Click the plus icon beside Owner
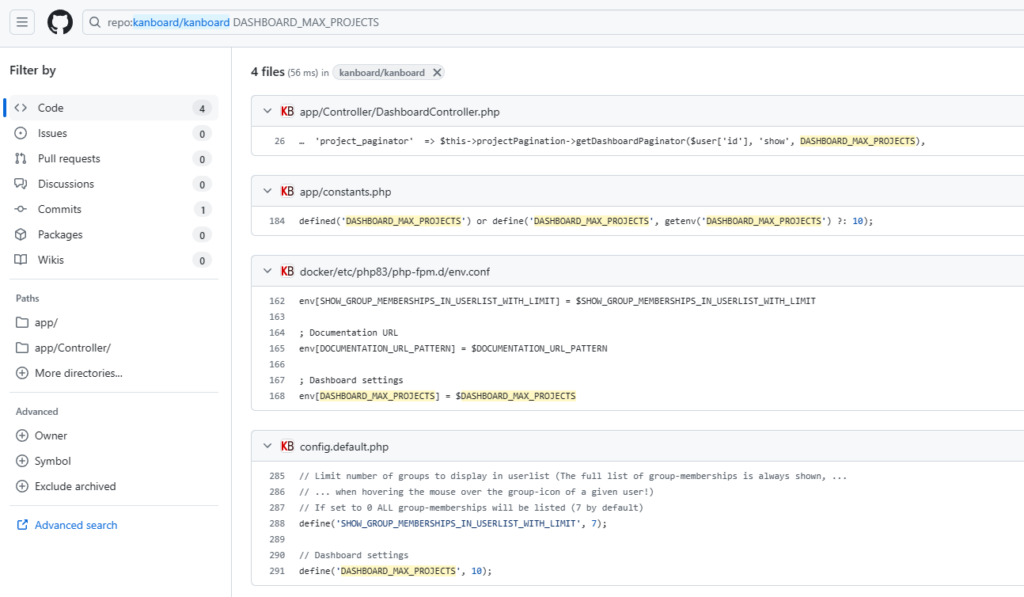Screen dimensions: 1024x597 coord(22,436)
